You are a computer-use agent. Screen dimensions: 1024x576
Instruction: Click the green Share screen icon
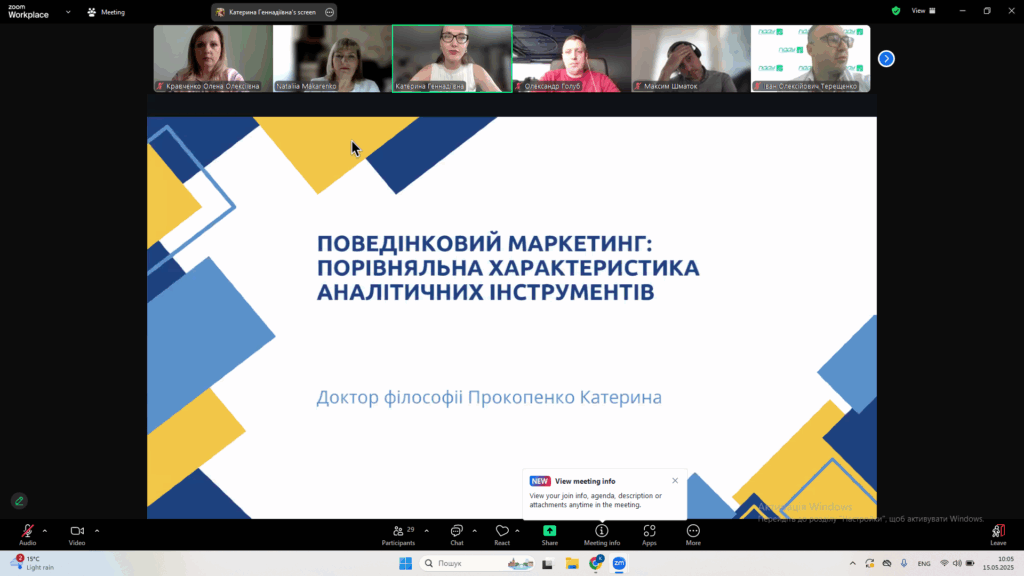[549, 531]
